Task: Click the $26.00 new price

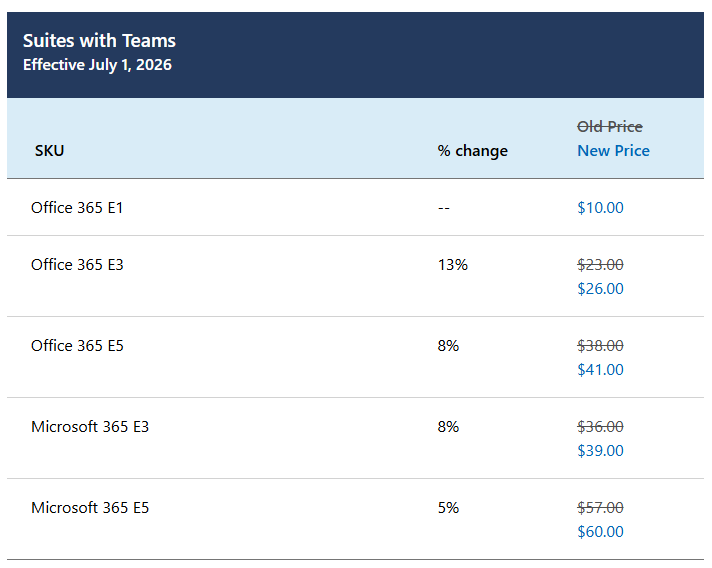Action: coord(600,289)
